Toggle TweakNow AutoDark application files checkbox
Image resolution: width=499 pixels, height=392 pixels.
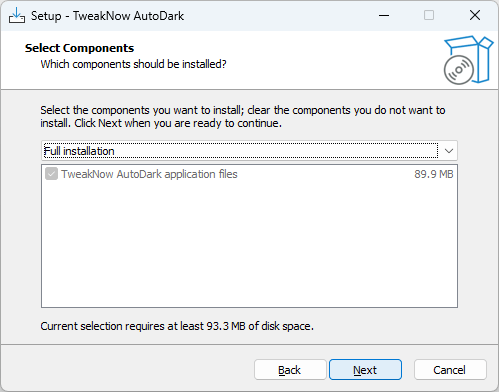point(51,174)
